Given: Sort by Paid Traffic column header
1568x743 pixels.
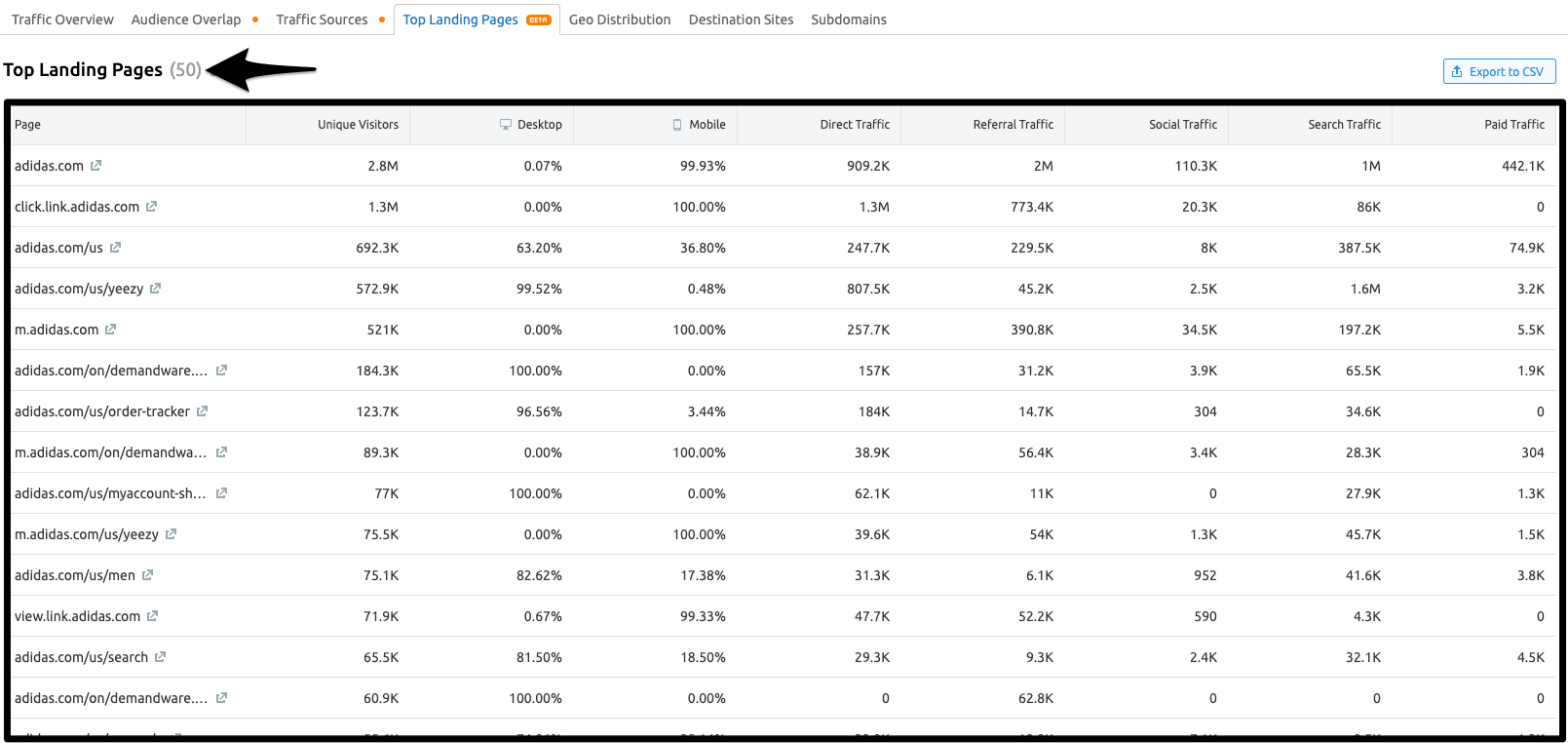Looking at the screenshot, I should (1514, 125).
